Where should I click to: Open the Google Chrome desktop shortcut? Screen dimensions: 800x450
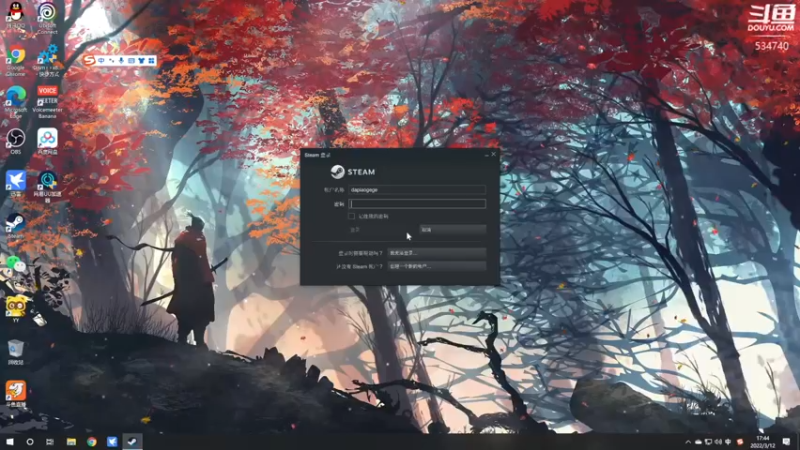pyautogui.click(x=16, y=60)
